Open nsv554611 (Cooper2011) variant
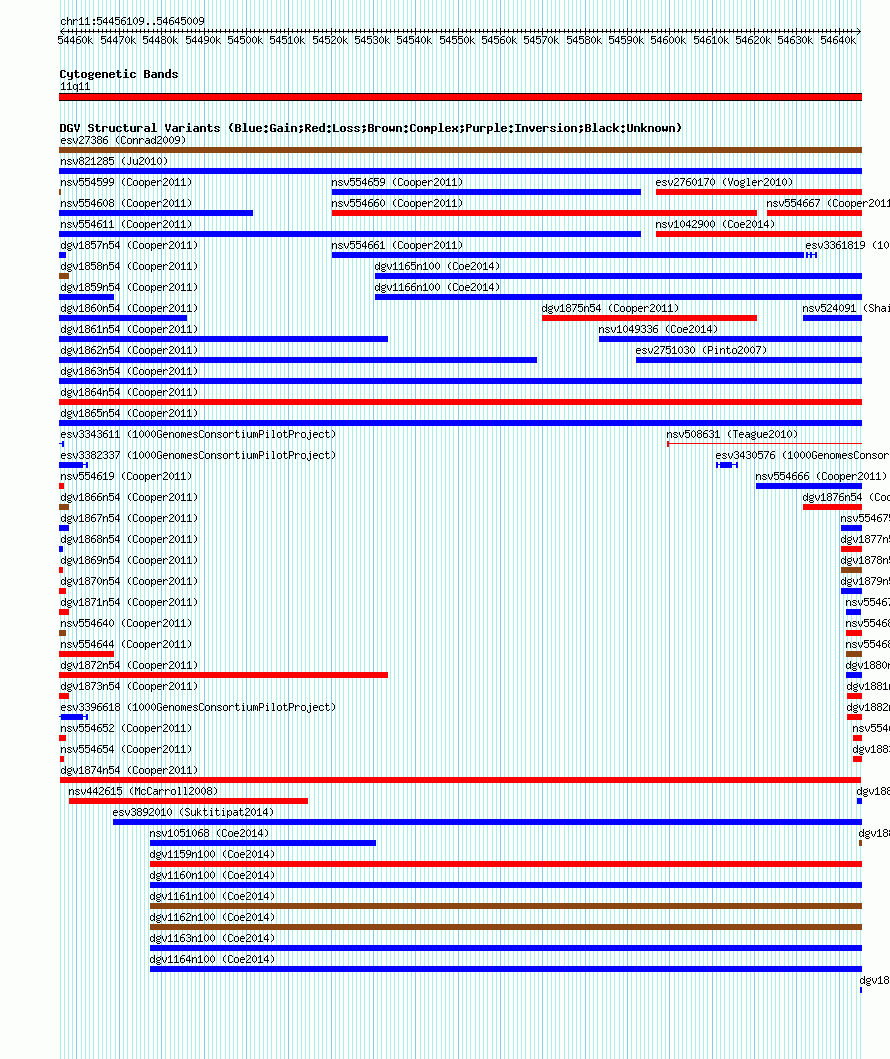The height and width of the screenshot is (1059, 890). [126, 224]
